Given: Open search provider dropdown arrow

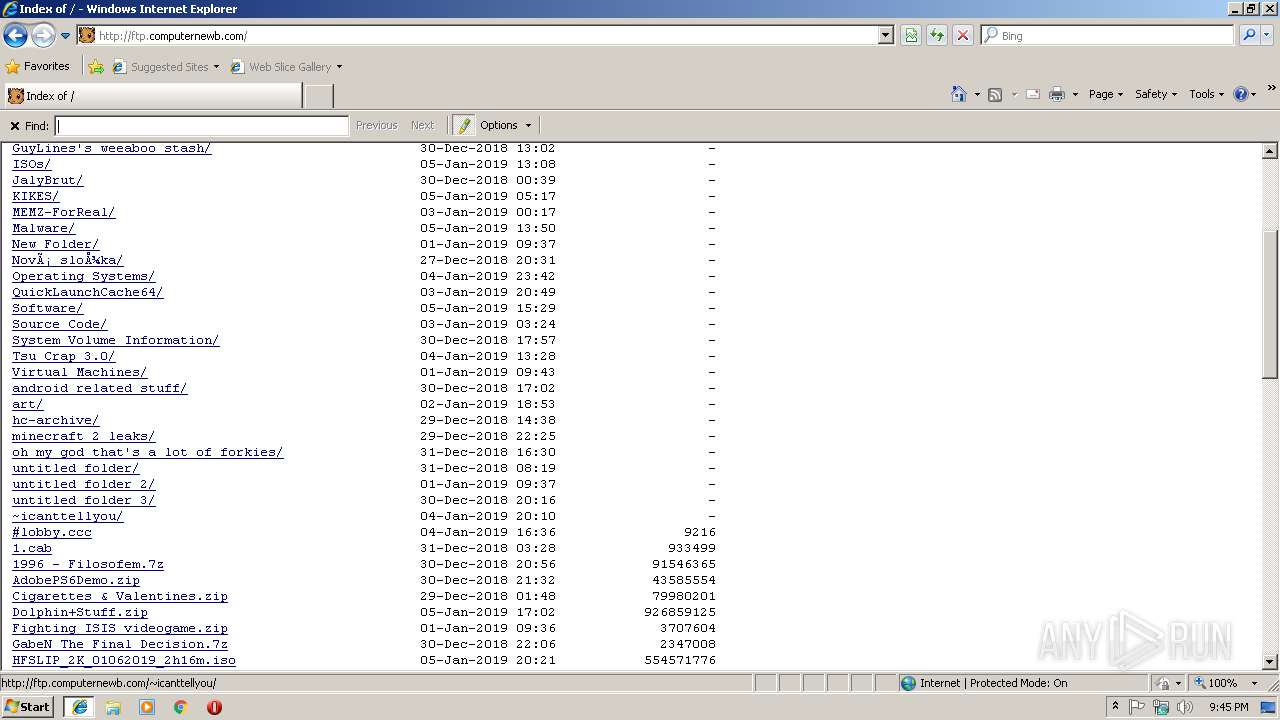Looking at the screenshot, I should (1267, 35).
